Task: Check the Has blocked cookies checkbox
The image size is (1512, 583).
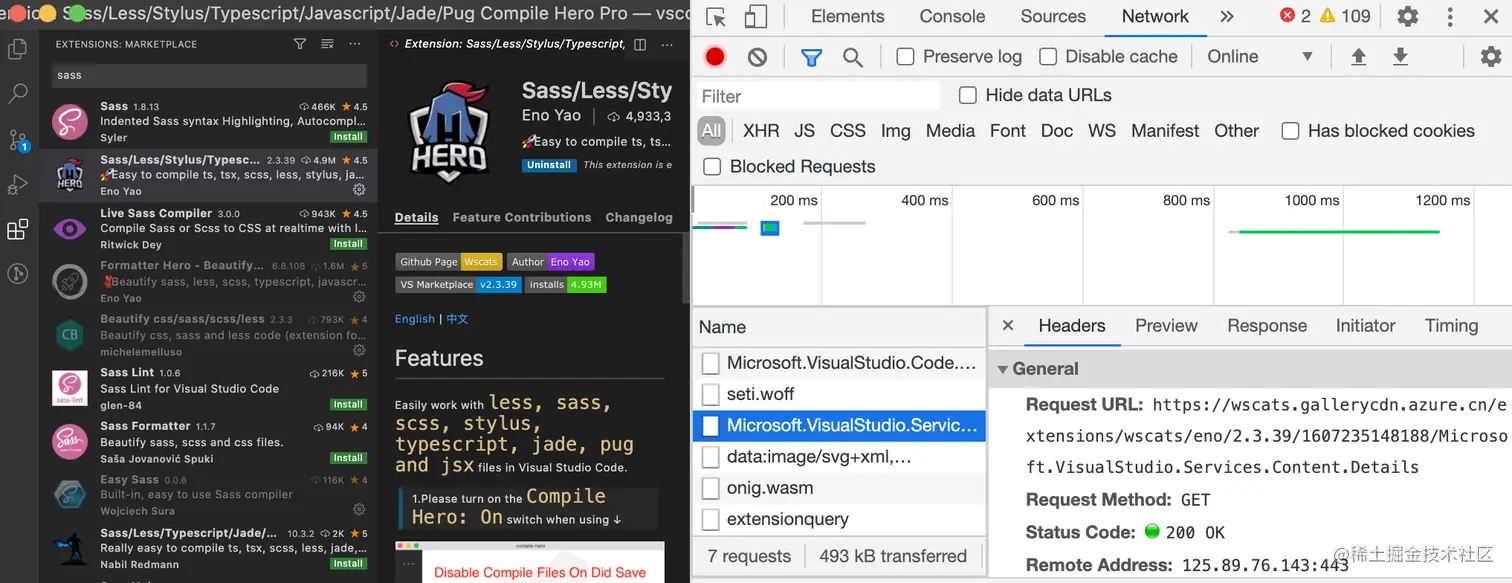Action: tap(1290, 131)
